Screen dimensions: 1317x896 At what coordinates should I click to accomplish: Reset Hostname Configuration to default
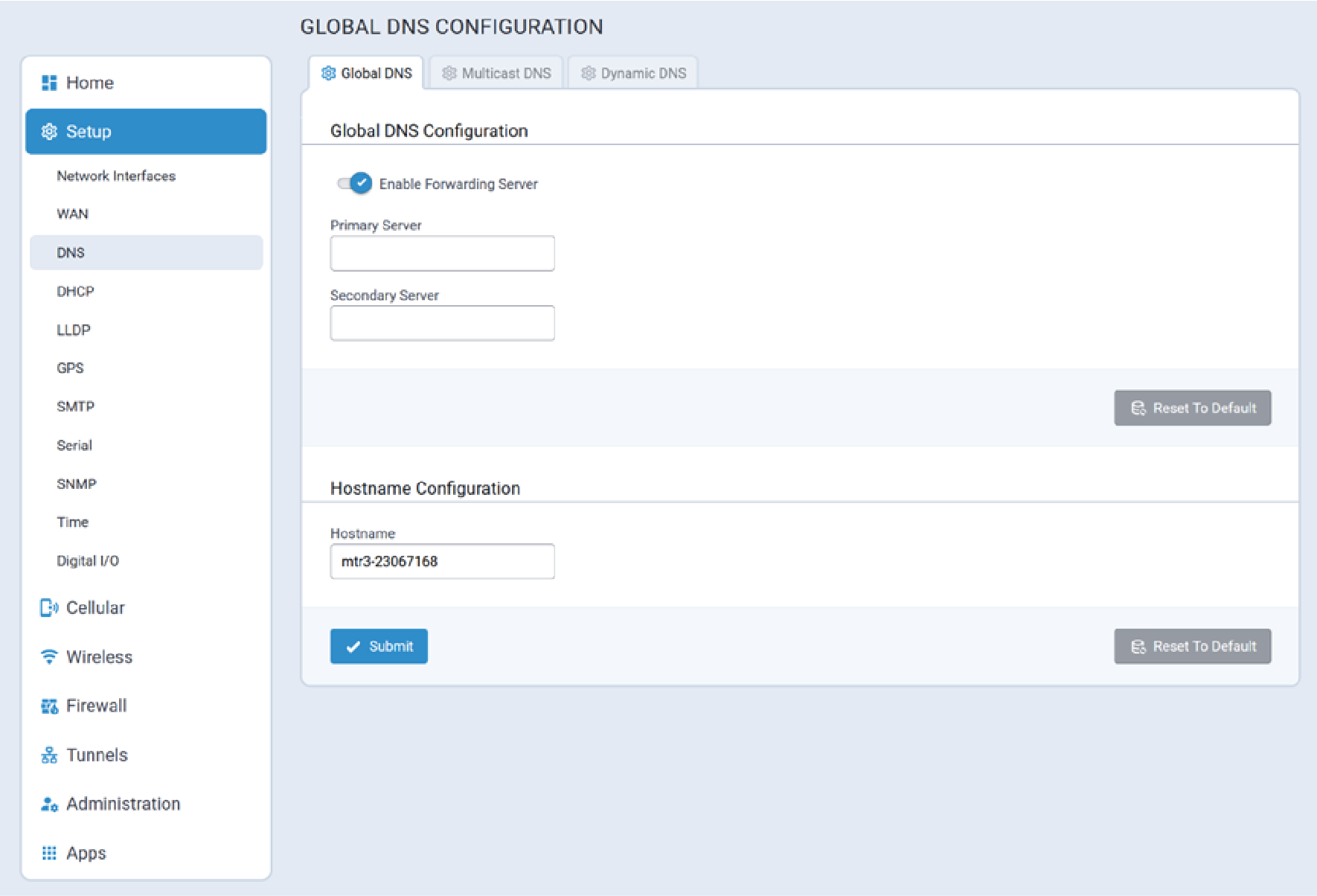point(1192,646)
